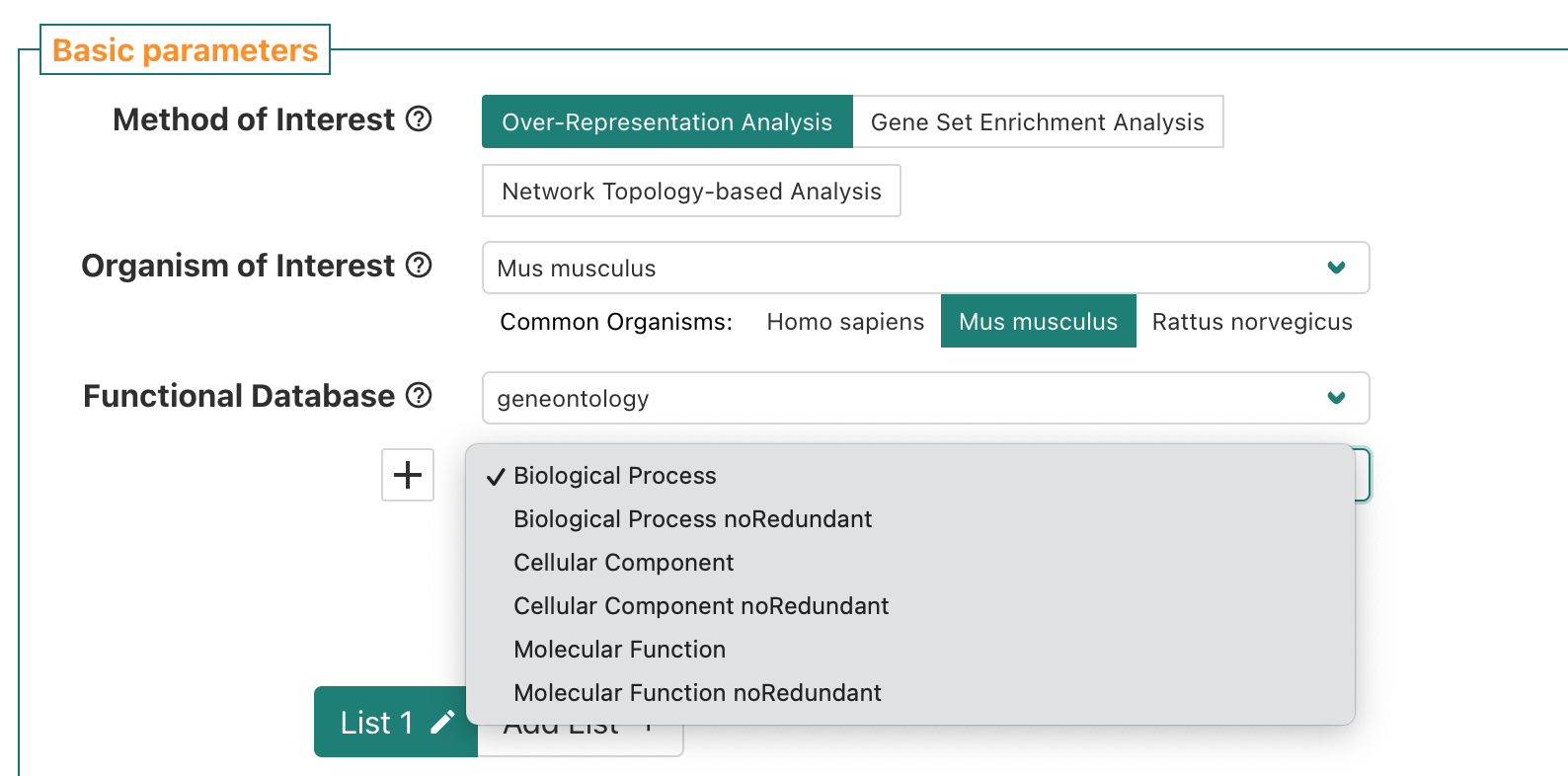Select the checked Biological Process option
This screenshot has height=776, width=1568.
click(614, 476)
